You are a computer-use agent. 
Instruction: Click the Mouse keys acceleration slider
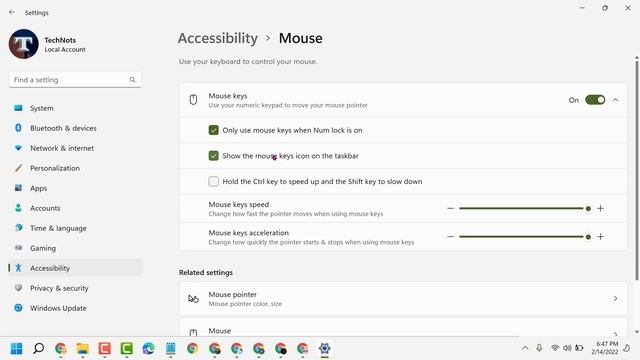tap(525, 237)
